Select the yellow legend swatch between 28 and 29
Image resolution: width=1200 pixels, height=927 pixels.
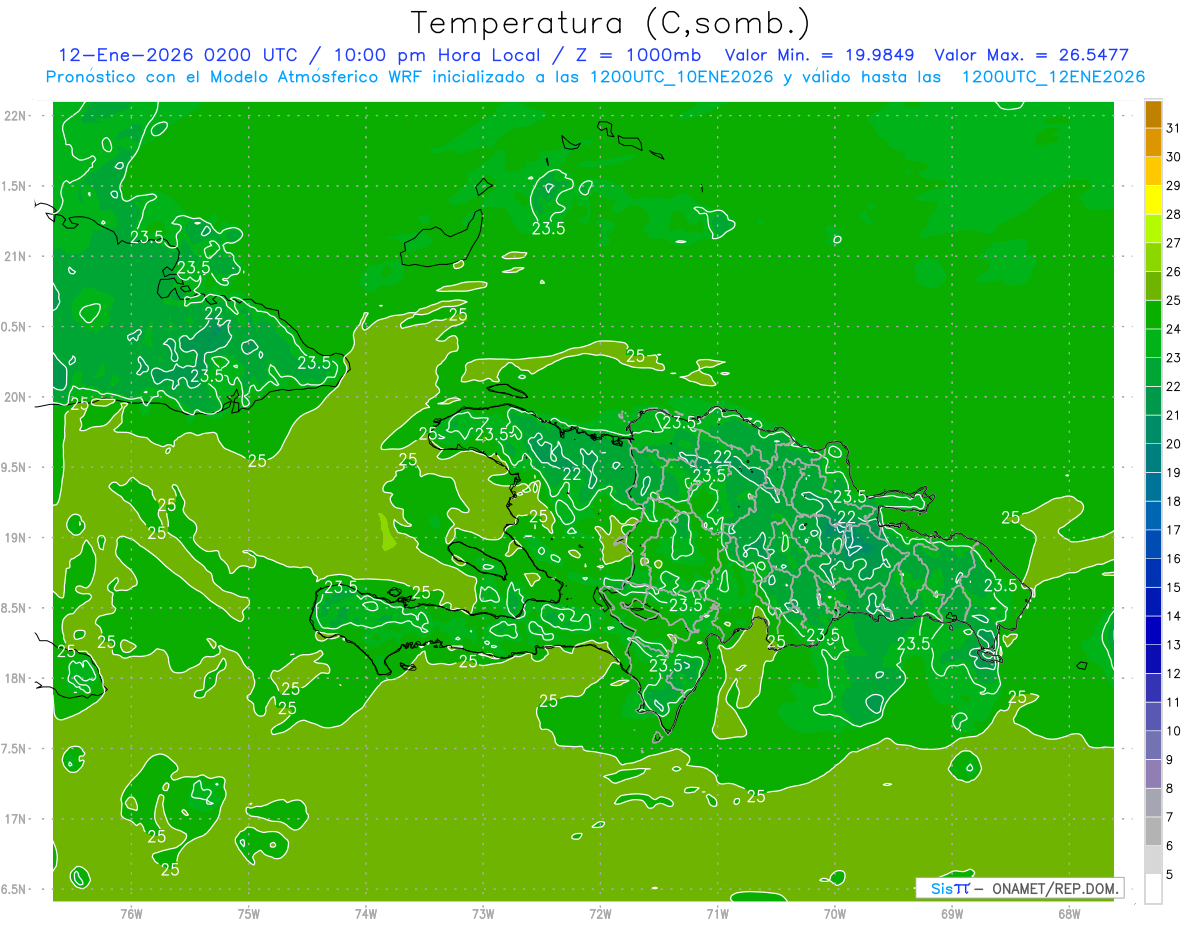1153,200
